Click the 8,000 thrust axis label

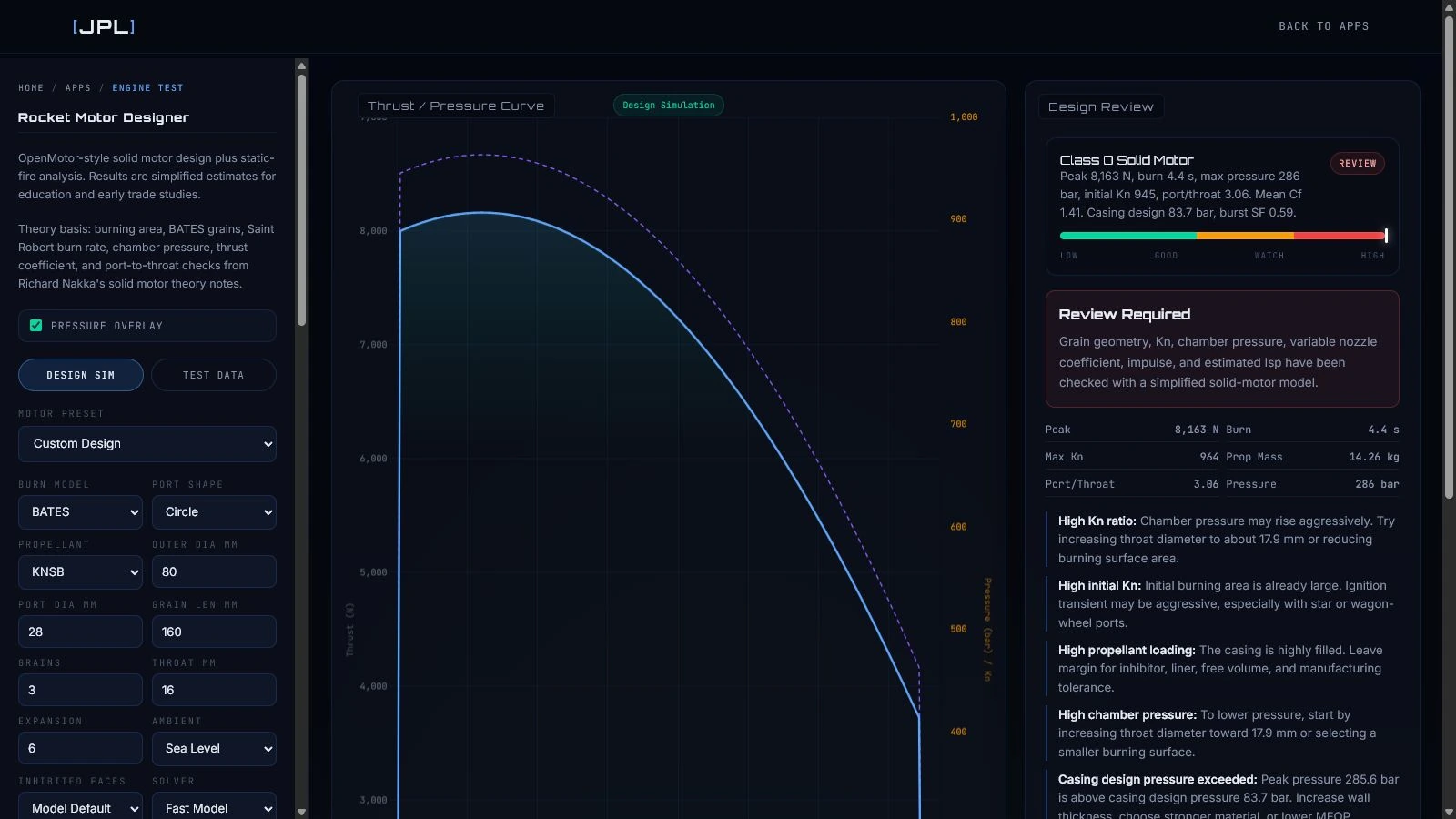[373, 231]
